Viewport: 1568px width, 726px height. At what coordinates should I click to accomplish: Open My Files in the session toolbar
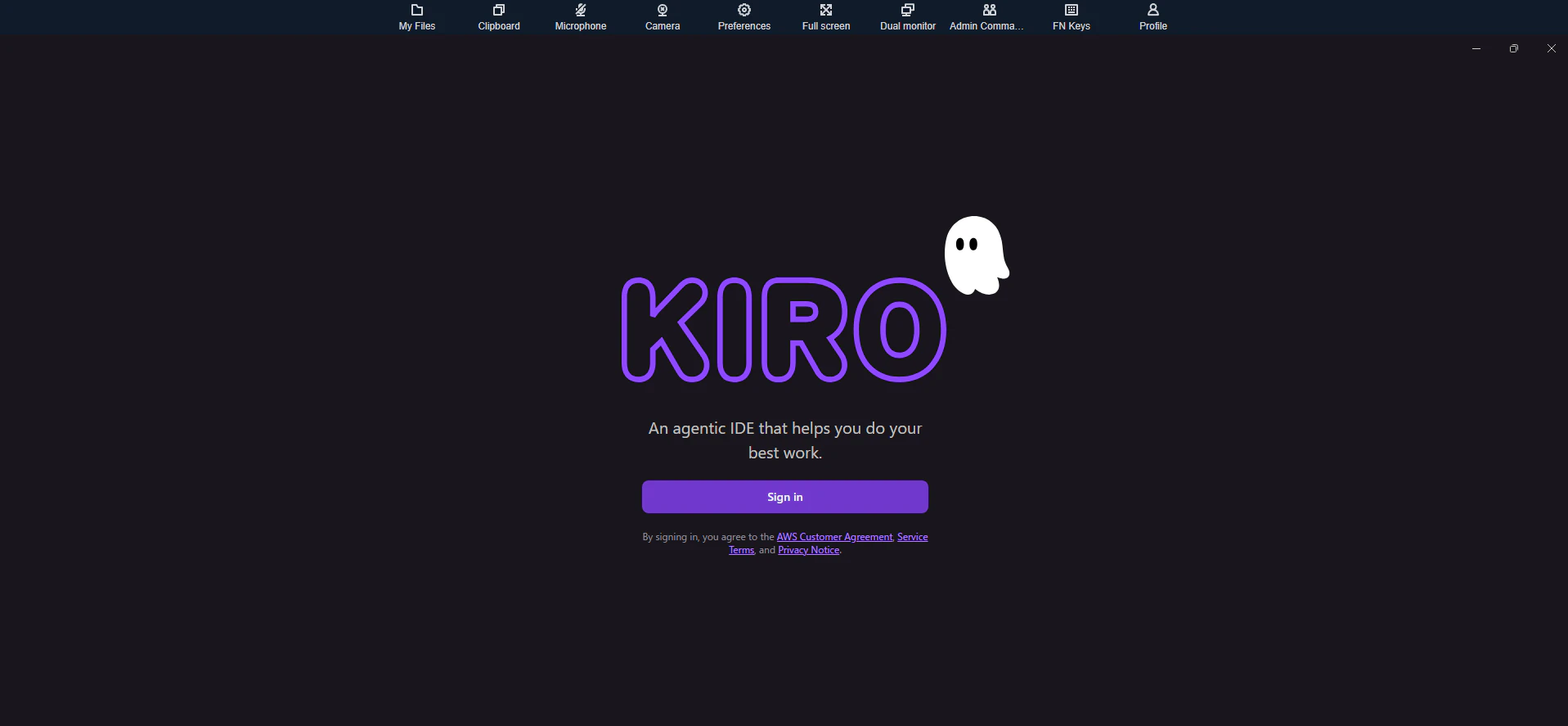(x=417, y=17)
